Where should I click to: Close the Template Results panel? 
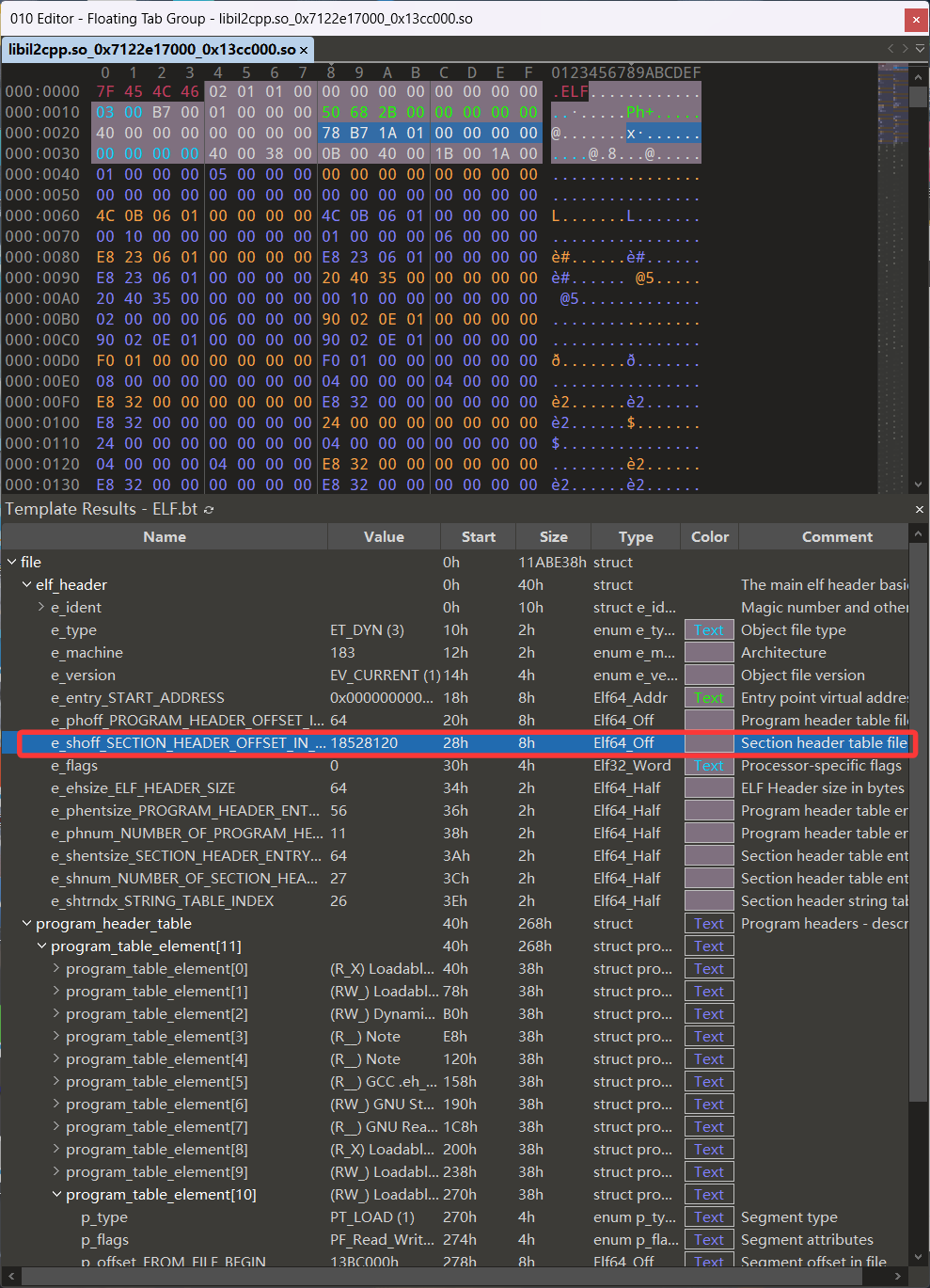919,509
